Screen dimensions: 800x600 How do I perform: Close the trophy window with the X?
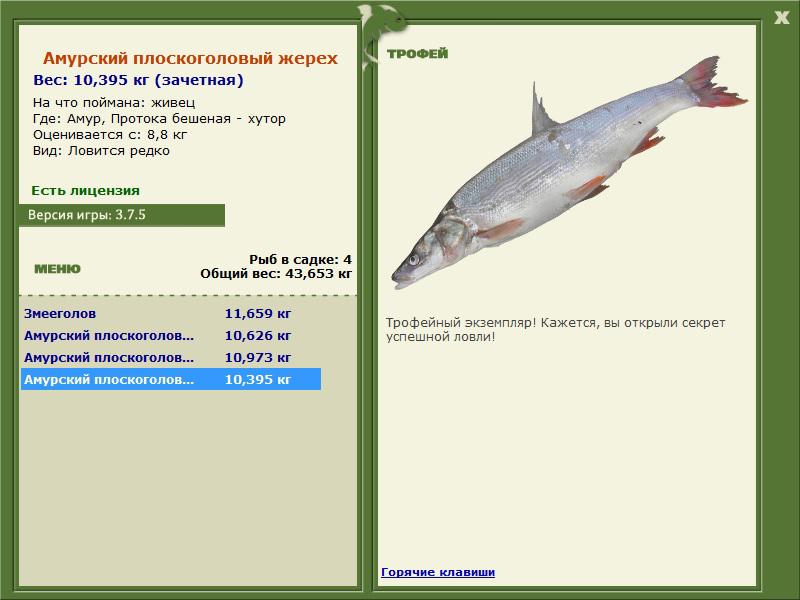point(781,18)
